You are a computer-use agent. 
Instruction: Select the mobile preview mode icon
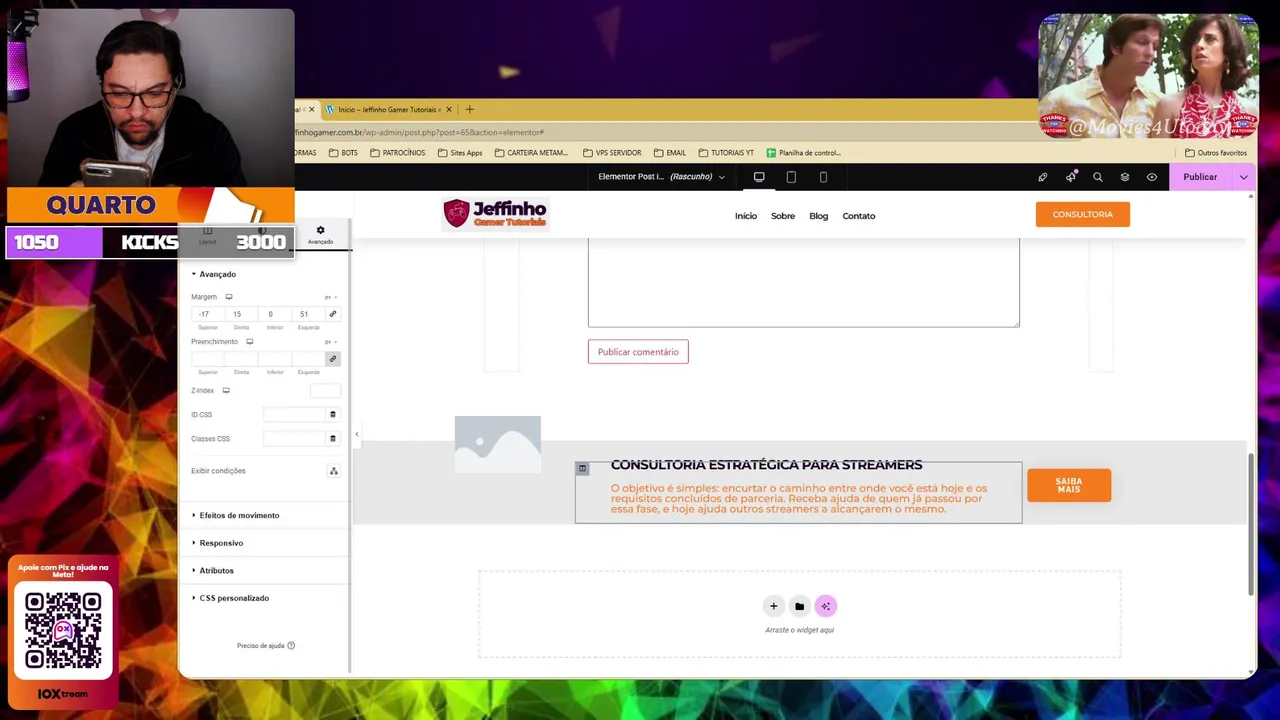(823, 177)
